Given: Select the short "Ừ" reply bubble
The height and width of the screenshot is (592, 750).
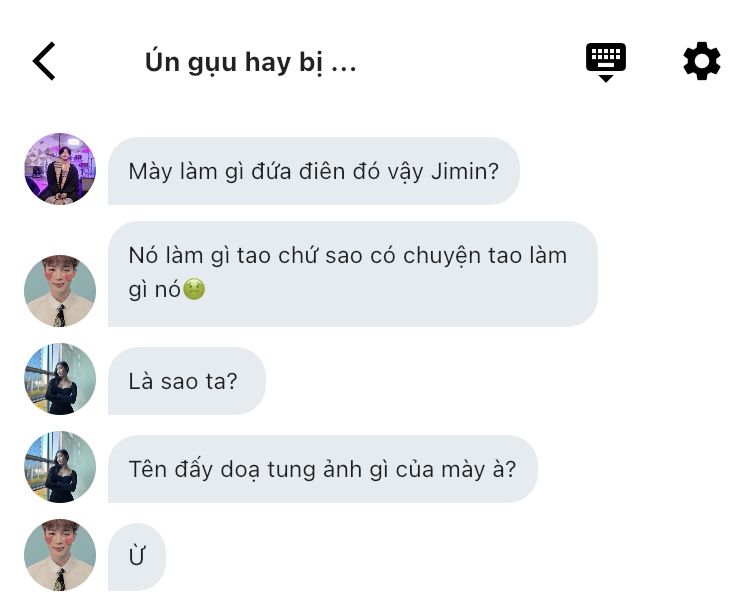Looking at the screenshot, I should click(x=137, y=557).
